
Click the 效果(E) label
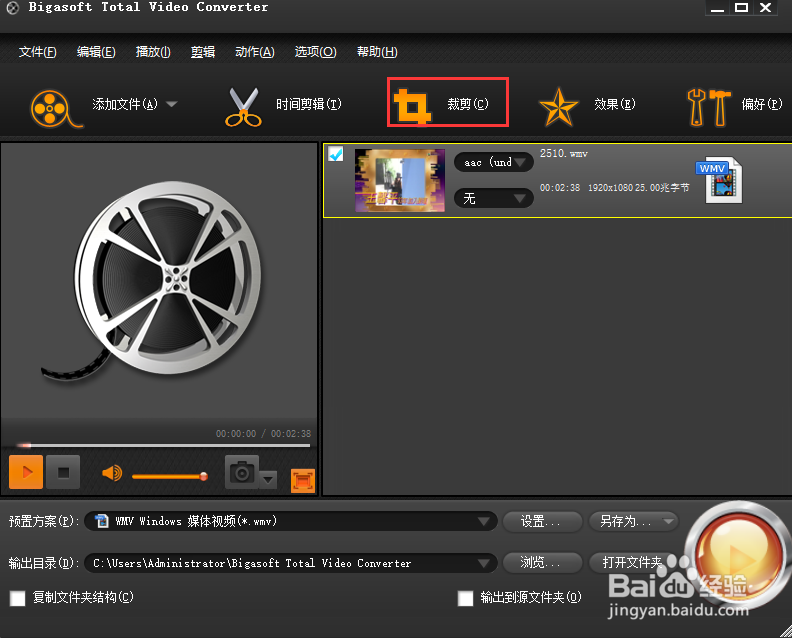point(615,104)
